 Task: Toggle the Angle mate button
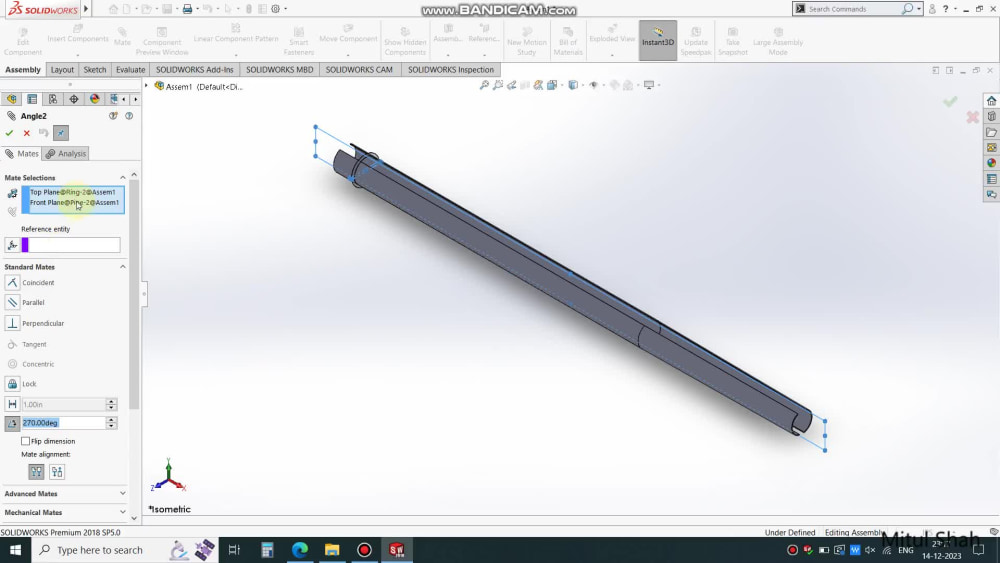pyautogui.click(x=12, y=423)
